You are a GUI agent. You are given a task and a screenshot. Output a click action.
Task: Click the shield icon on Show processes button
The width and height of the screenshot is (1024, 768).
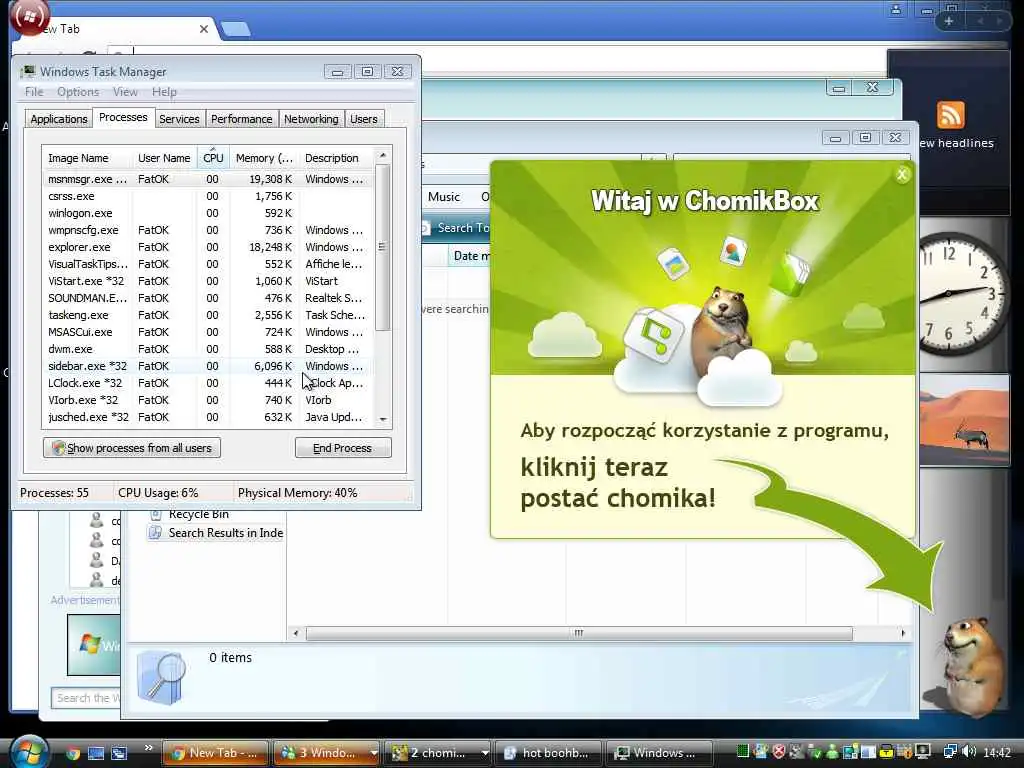point(58,448)
